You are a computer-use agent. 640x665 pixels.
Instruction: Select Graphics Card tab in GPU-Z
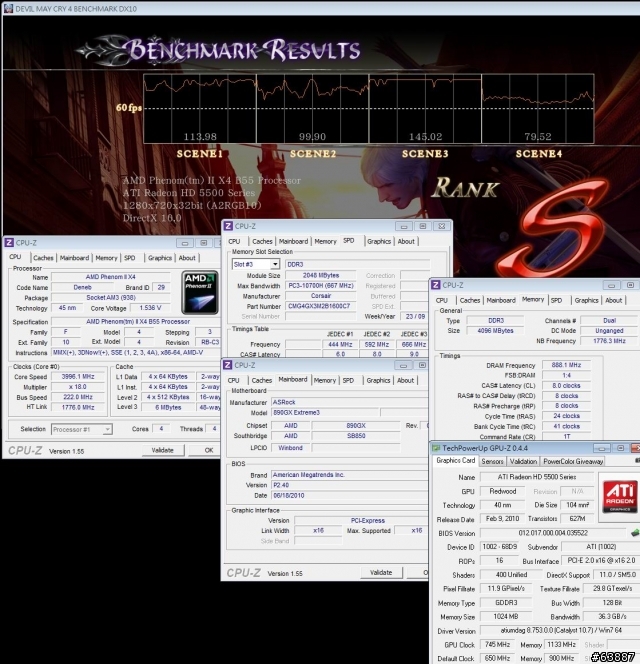[456, 461]
